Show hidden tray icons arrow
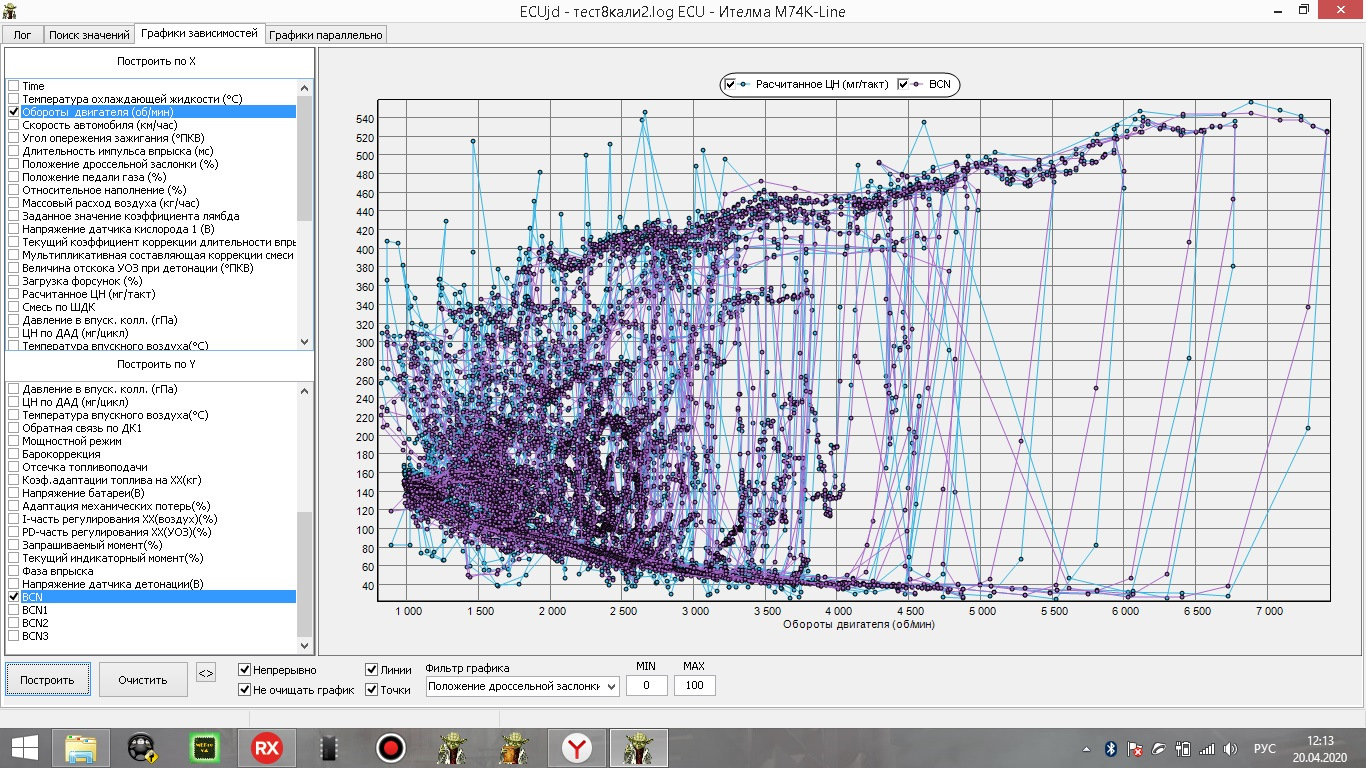Viewport: 1366px width, 768px height. (x=1087, y=749)
